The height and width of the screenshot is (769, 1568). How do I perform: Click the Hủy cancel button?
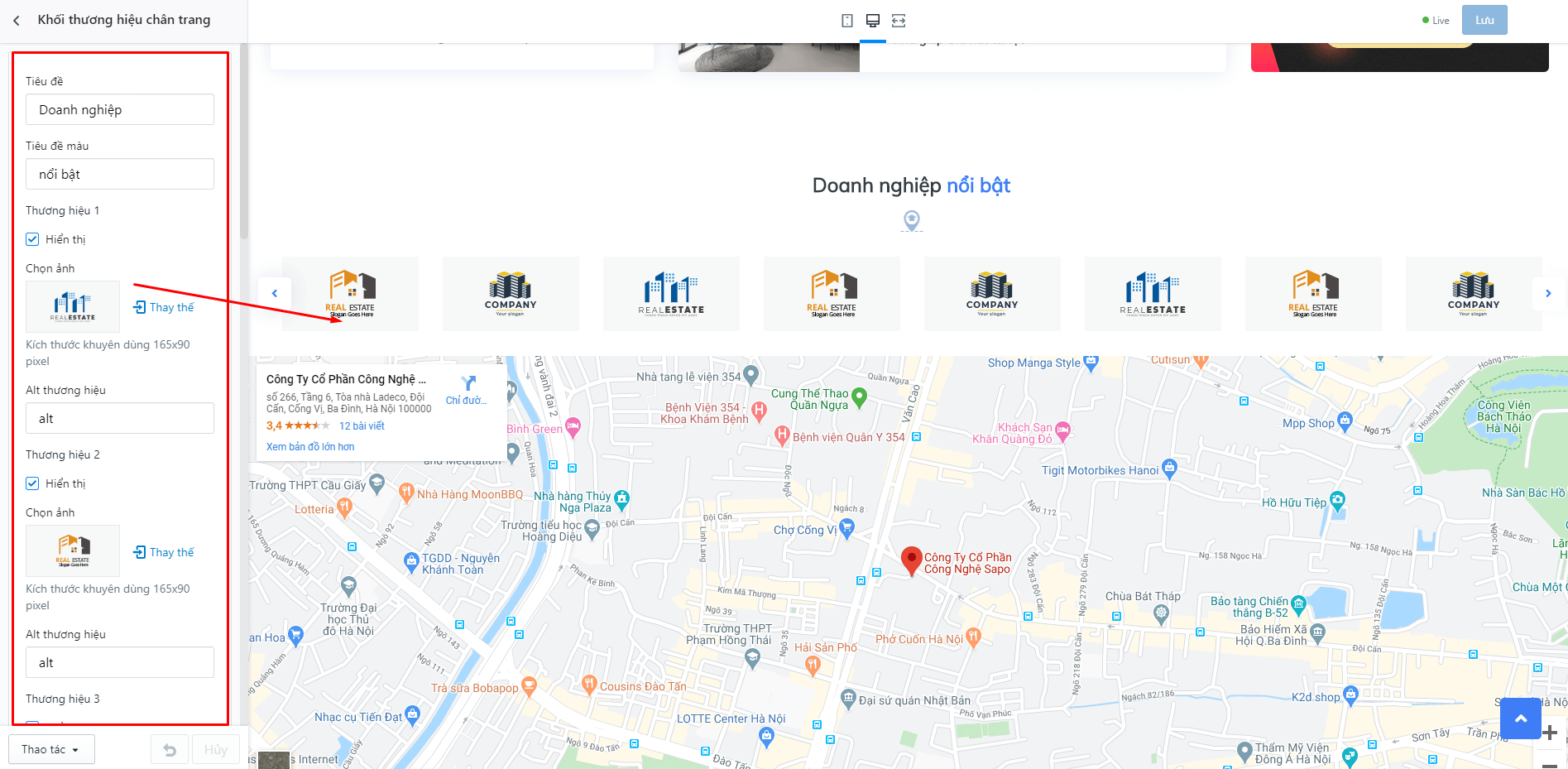pos(216,749)
